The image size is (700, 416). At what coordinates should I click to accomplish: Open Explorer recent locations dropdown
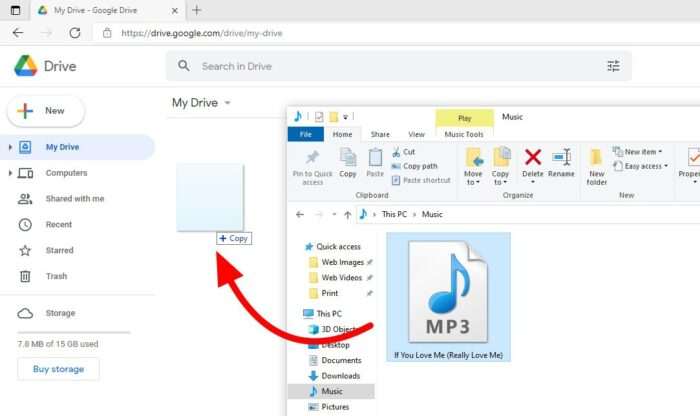(333, 214)
